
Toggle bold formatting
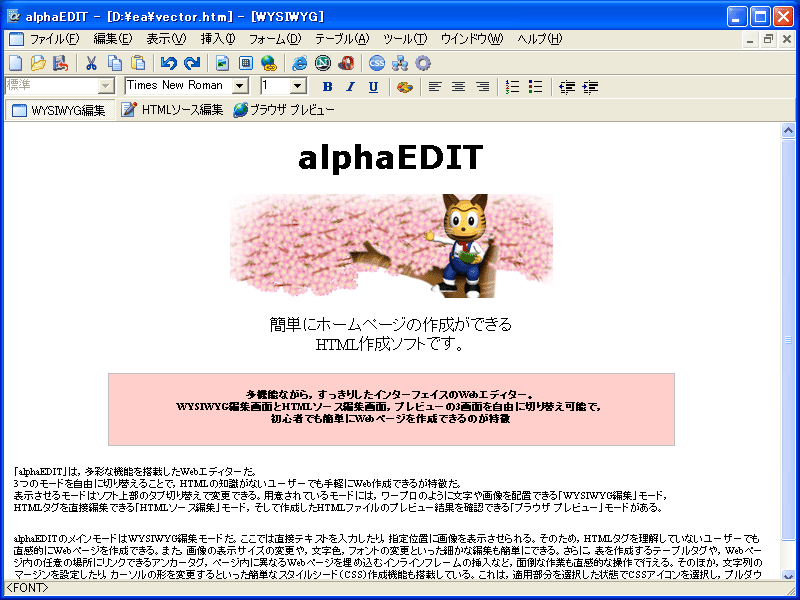[x=328, y=87]
